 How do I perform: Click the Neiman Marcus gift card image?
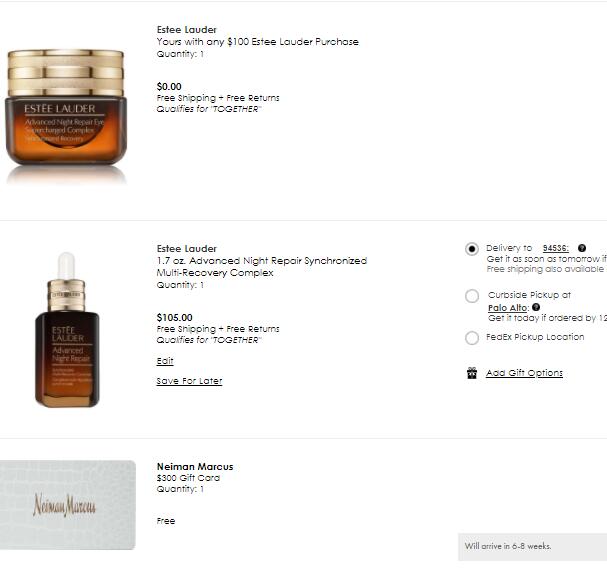(67, 505)
